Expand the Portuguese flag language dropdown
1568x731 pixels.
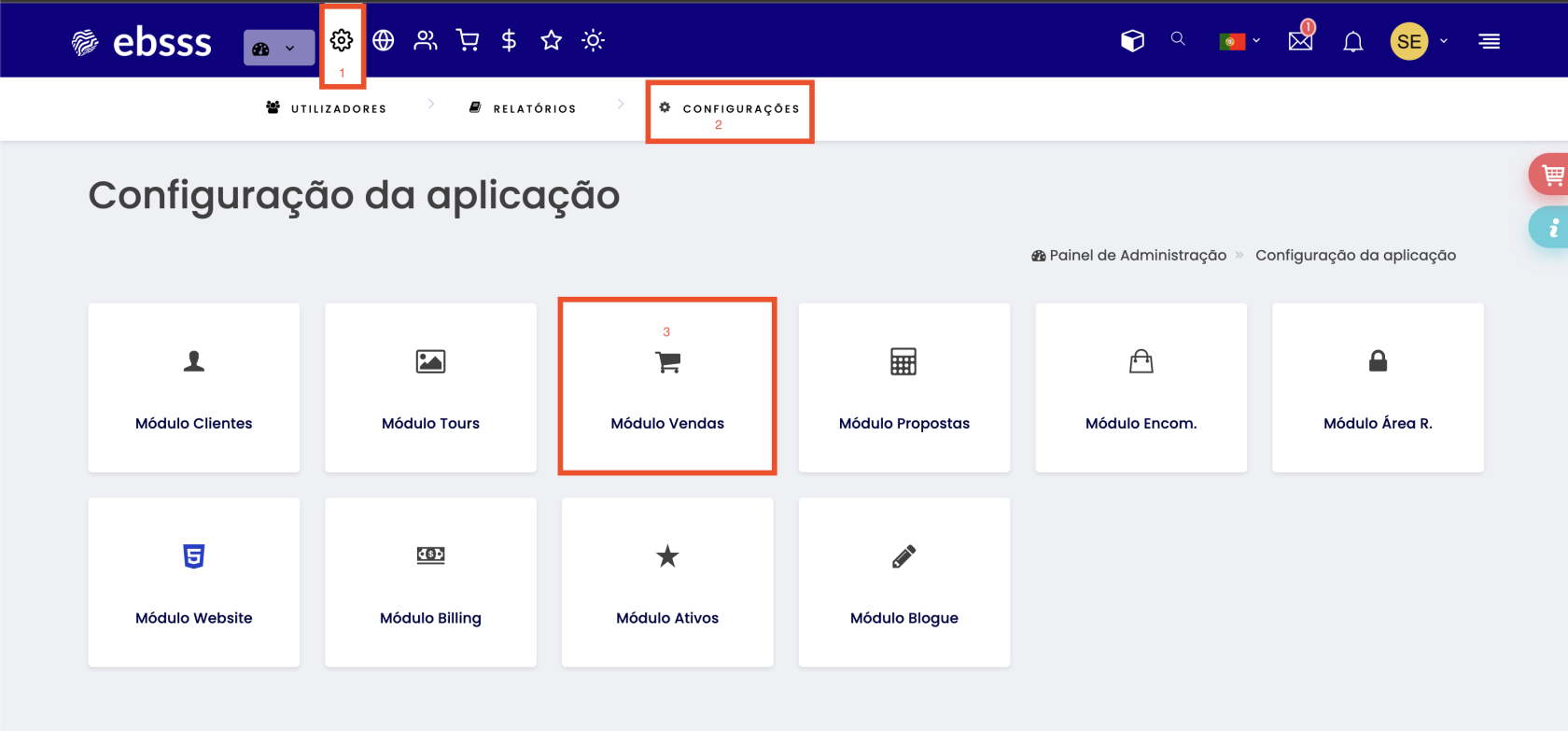coord(1239,41)
